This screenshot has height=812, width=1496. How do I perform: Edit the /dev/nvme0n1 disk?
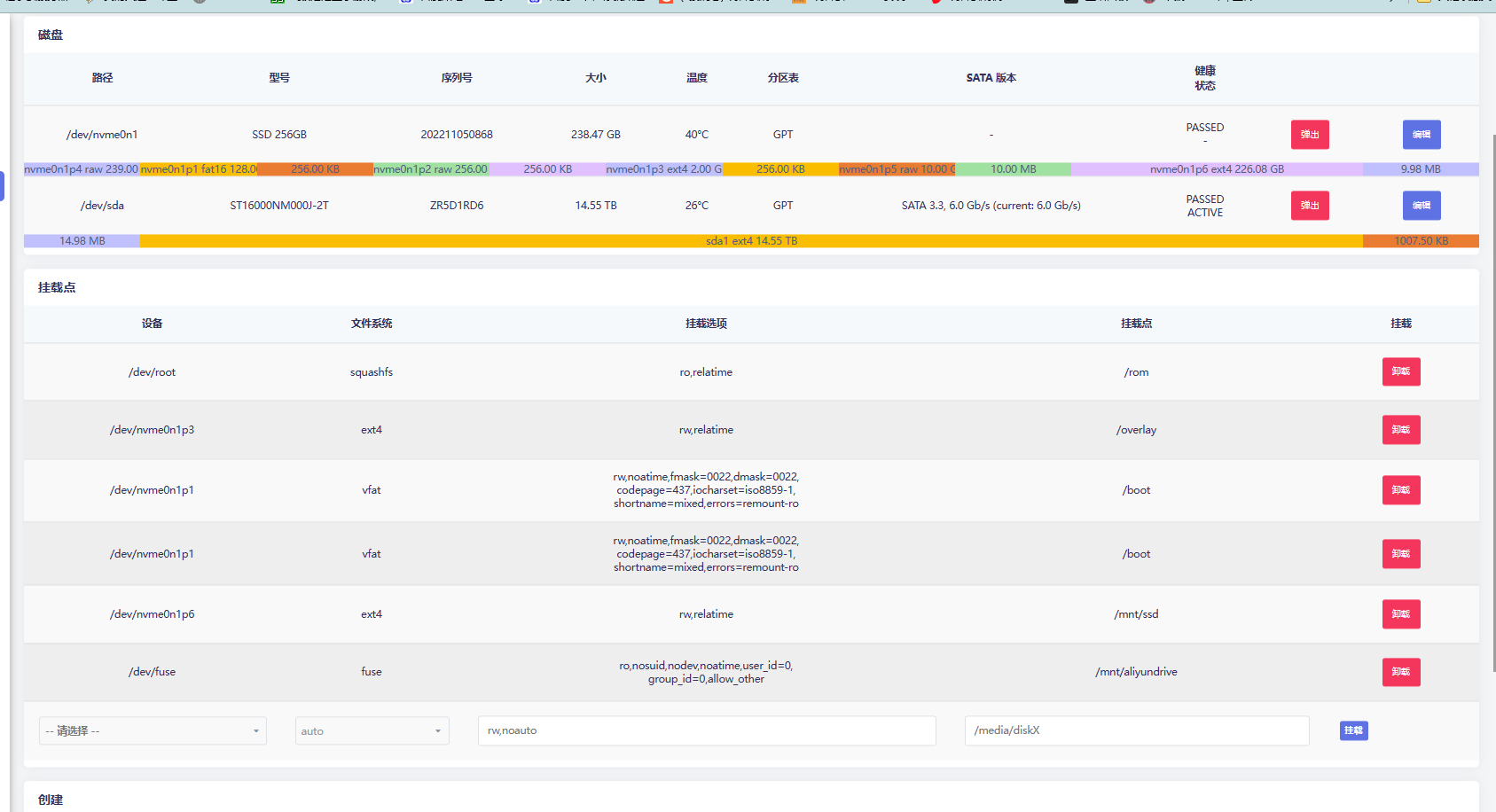point(1421,135)
